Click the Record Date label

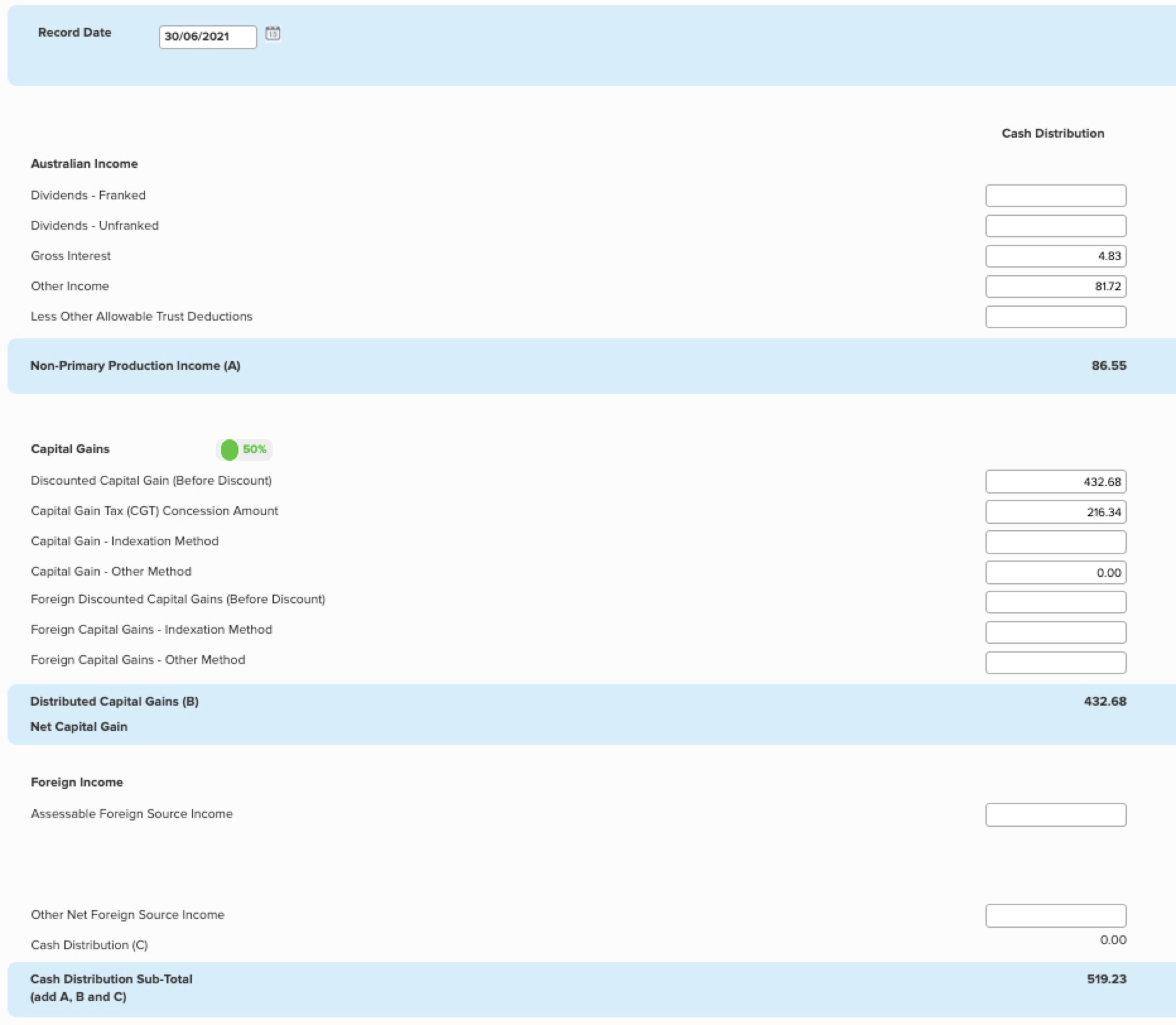pyautogui.click(x=74, y=32)
